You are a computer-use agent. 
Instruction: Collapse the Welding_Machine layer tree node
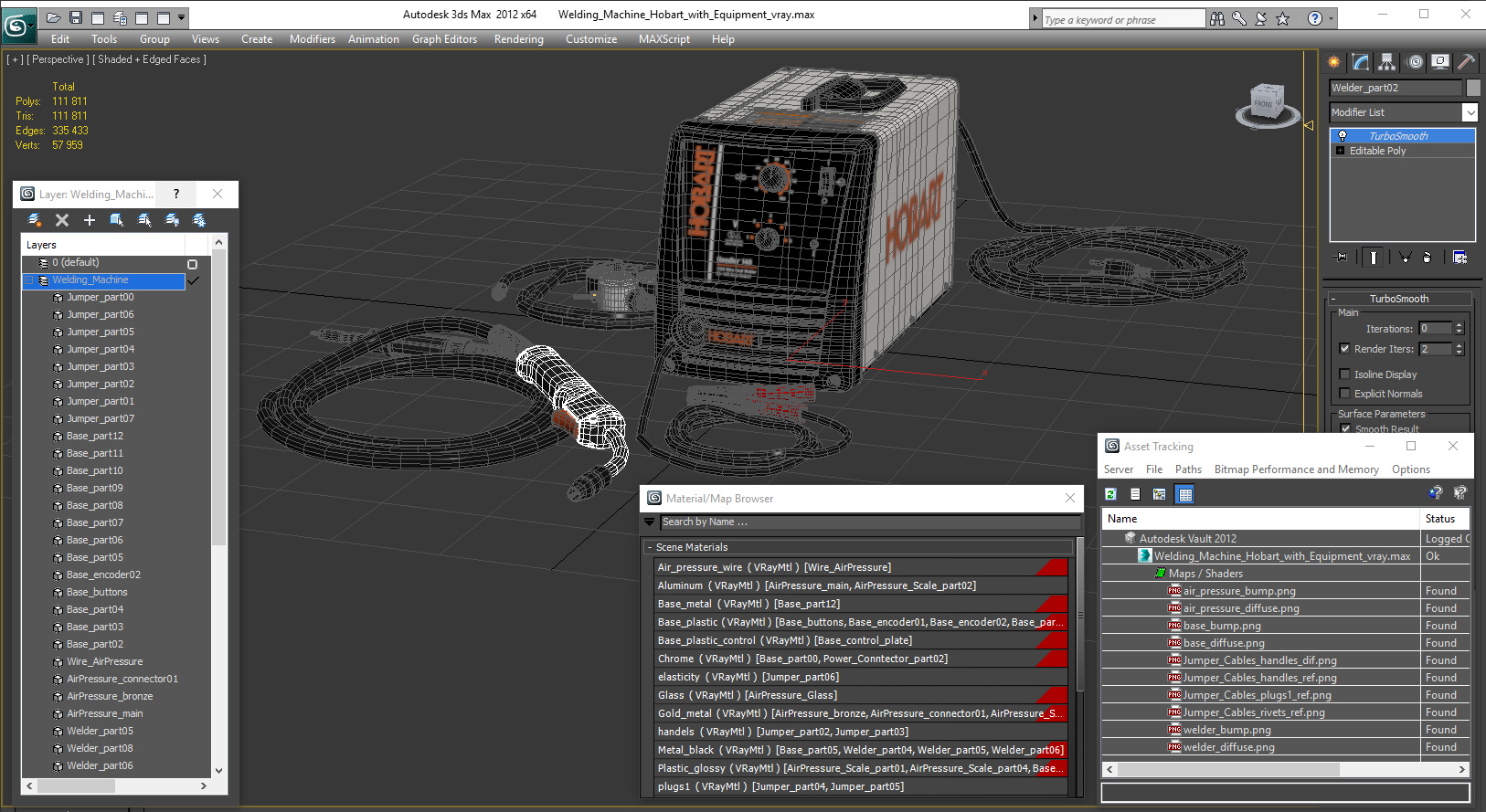(29, 280)
